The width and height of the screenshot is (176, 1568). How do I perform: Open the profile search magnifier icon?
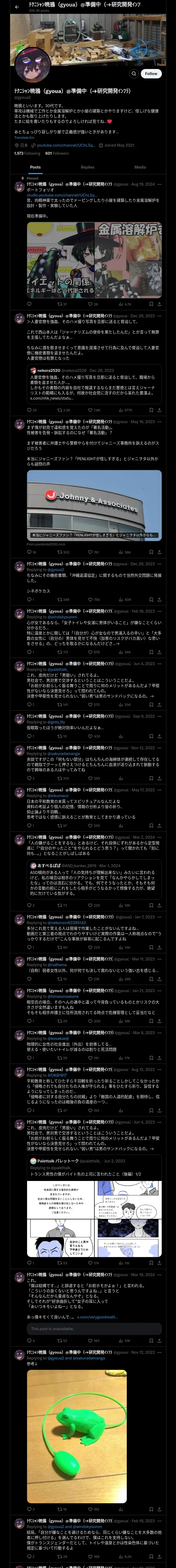coord(133,73)
